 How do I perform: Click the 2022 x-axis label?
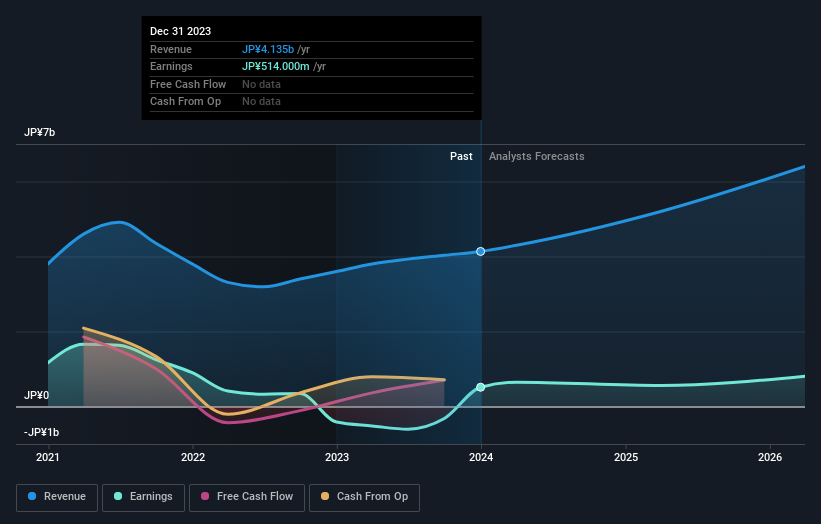[x=193, y=457]
